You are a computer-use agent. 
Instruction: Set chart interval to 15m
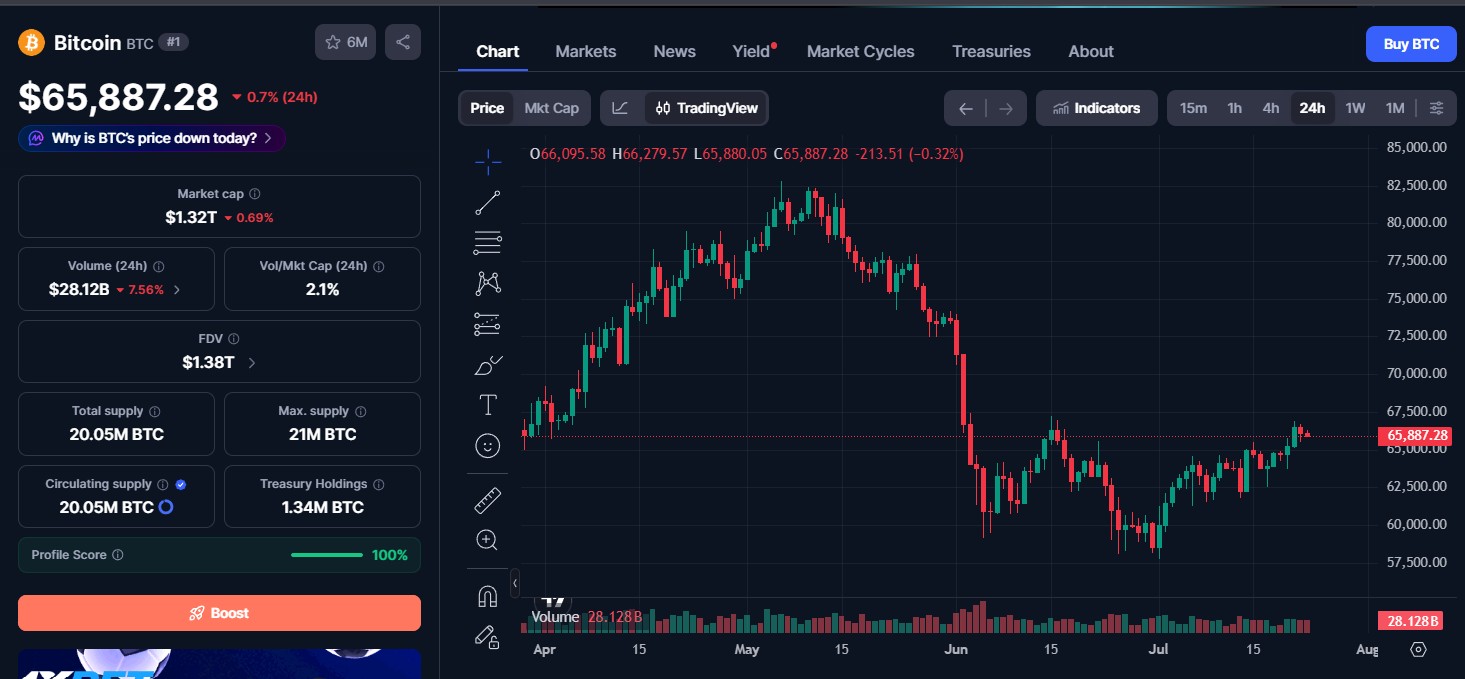pyautogui.click(x=1193, y=108)
